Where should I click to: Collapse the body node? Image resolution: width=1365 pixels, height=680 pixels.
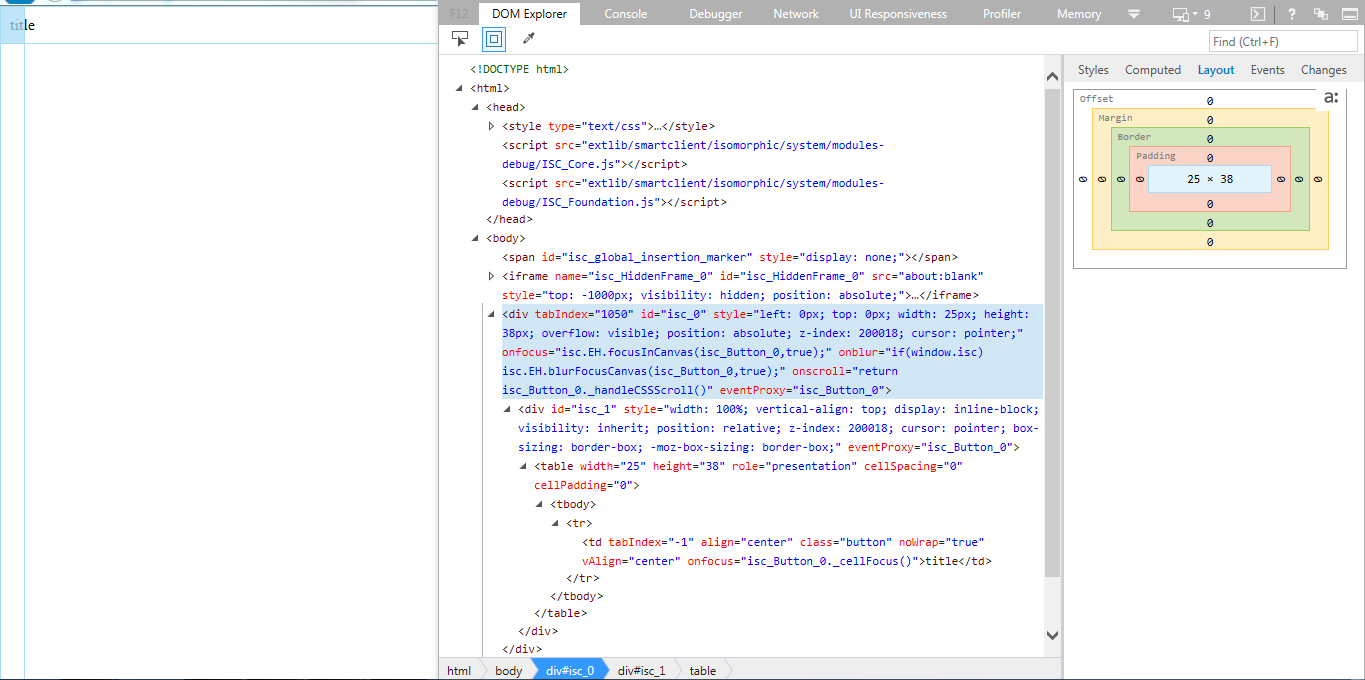pyautogui.click(x=476, y=239)
